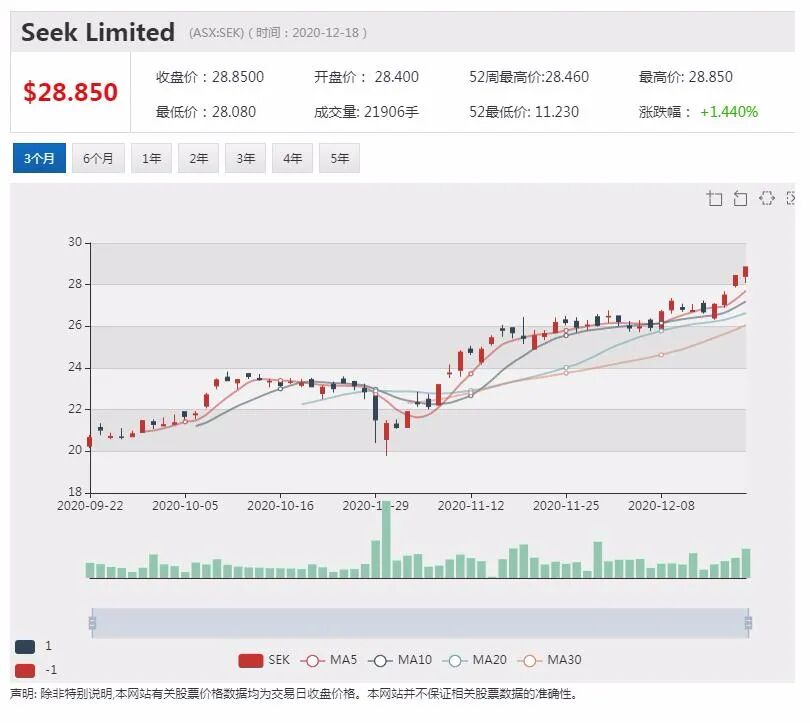Click 最低价：28.080 value
The width and height of the screenshot is (810, 723).
206,112
